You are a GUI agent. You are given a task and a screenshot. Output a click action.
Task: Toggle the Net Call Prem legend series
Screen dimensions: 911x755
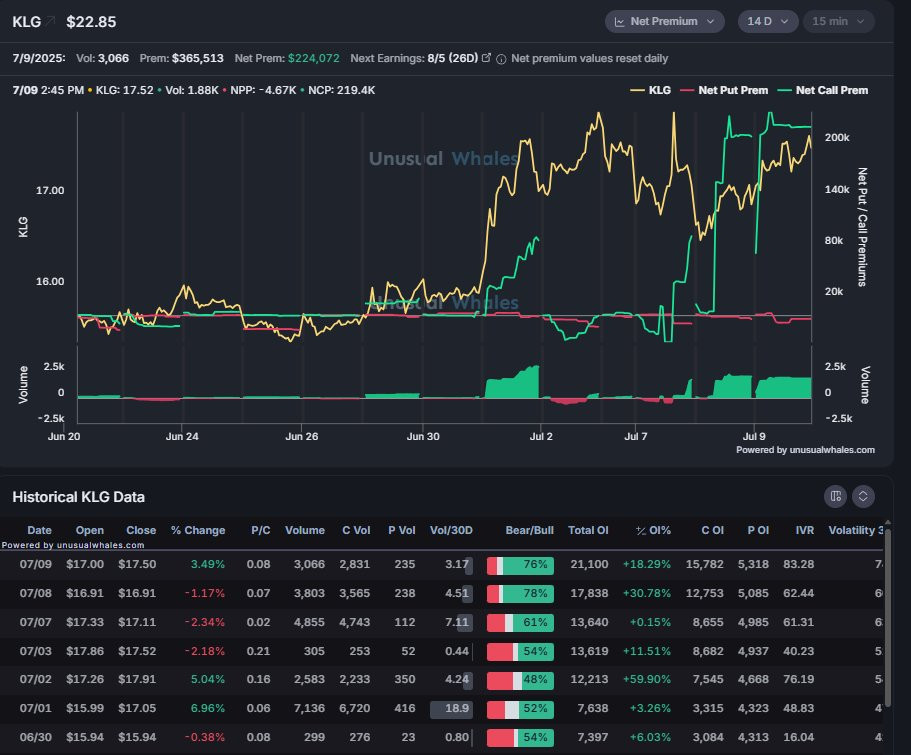(x=823, y=90)
